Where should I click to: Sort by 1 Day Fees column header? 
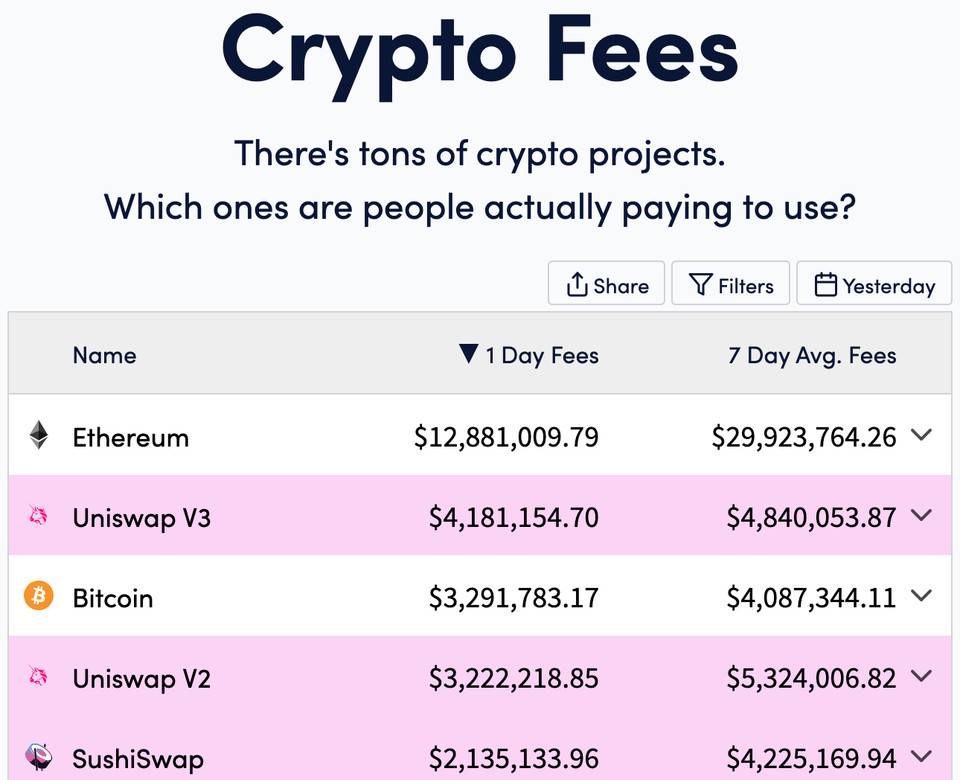(542, 355)
